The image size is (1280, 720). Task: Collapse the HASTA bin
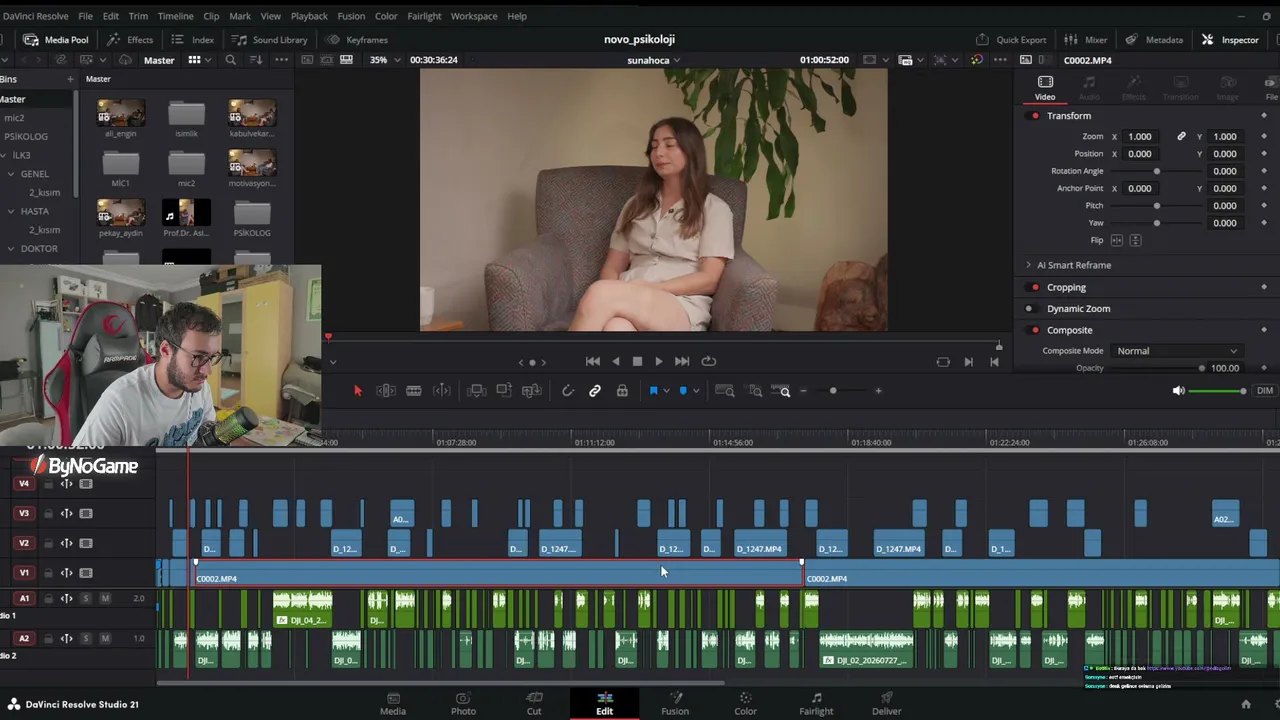coord(10,211)
